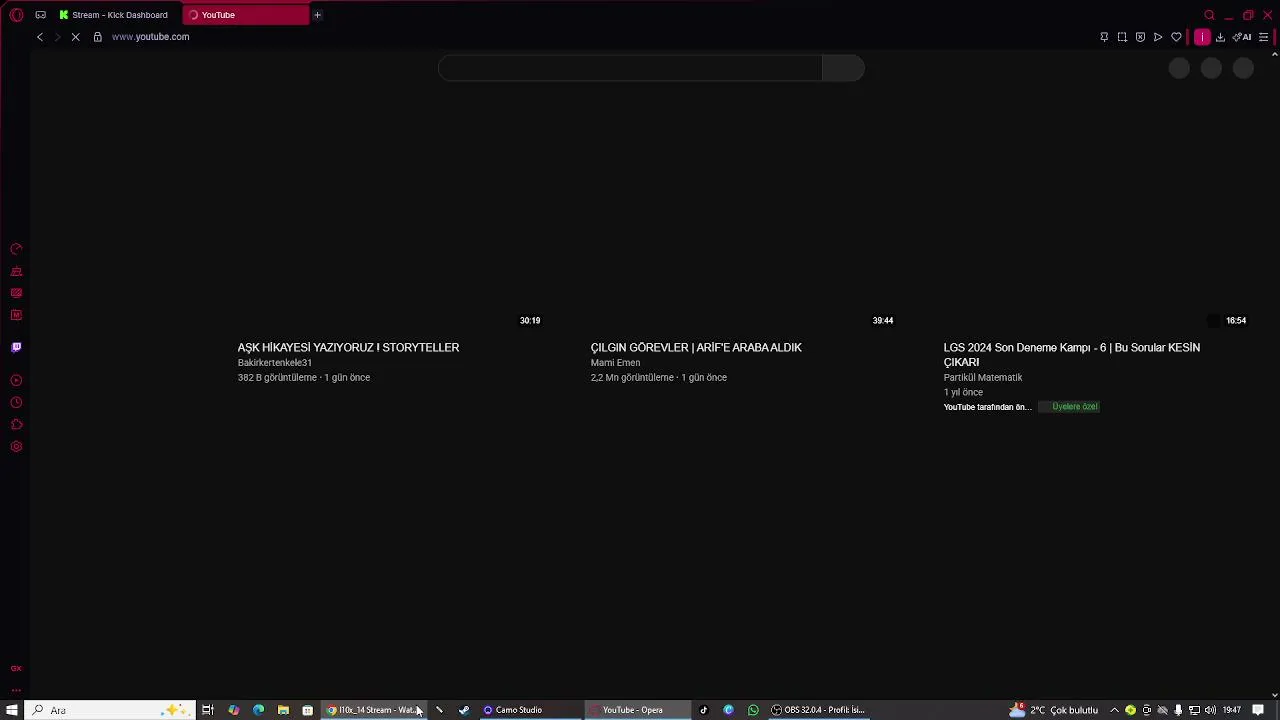Select the YouTube browser tab
The width and height of the screenshot is (1280, 720).
click(246, 15)
